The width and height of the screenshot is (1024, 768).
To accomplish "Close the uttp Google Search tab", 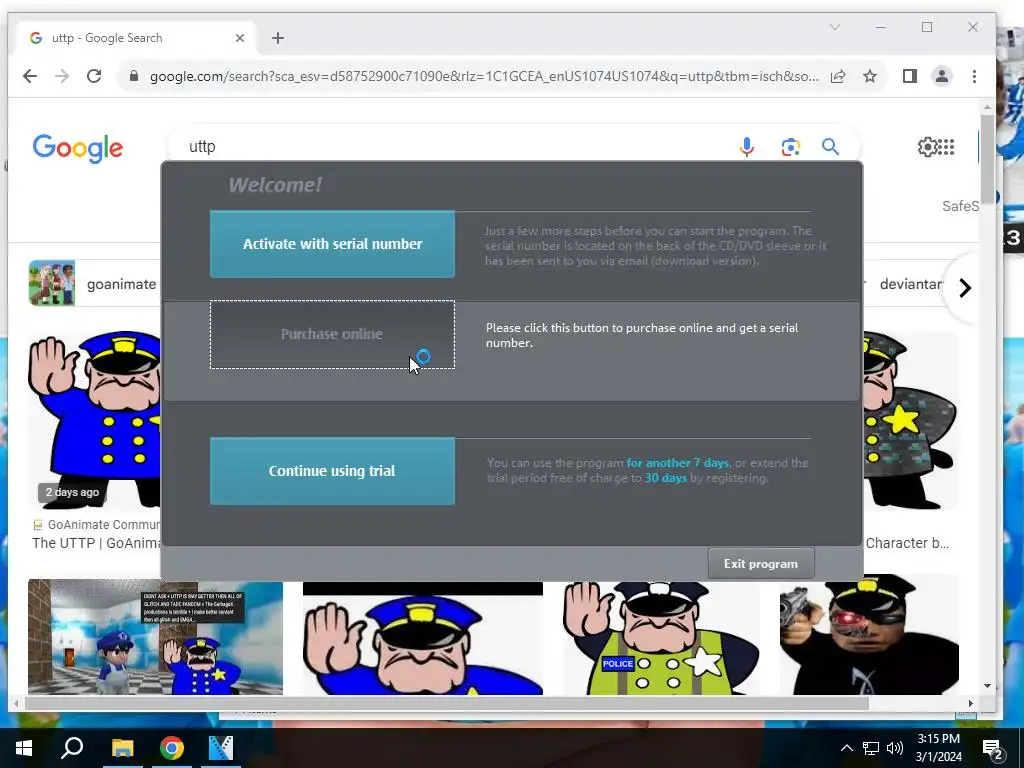I will (240, 38).
